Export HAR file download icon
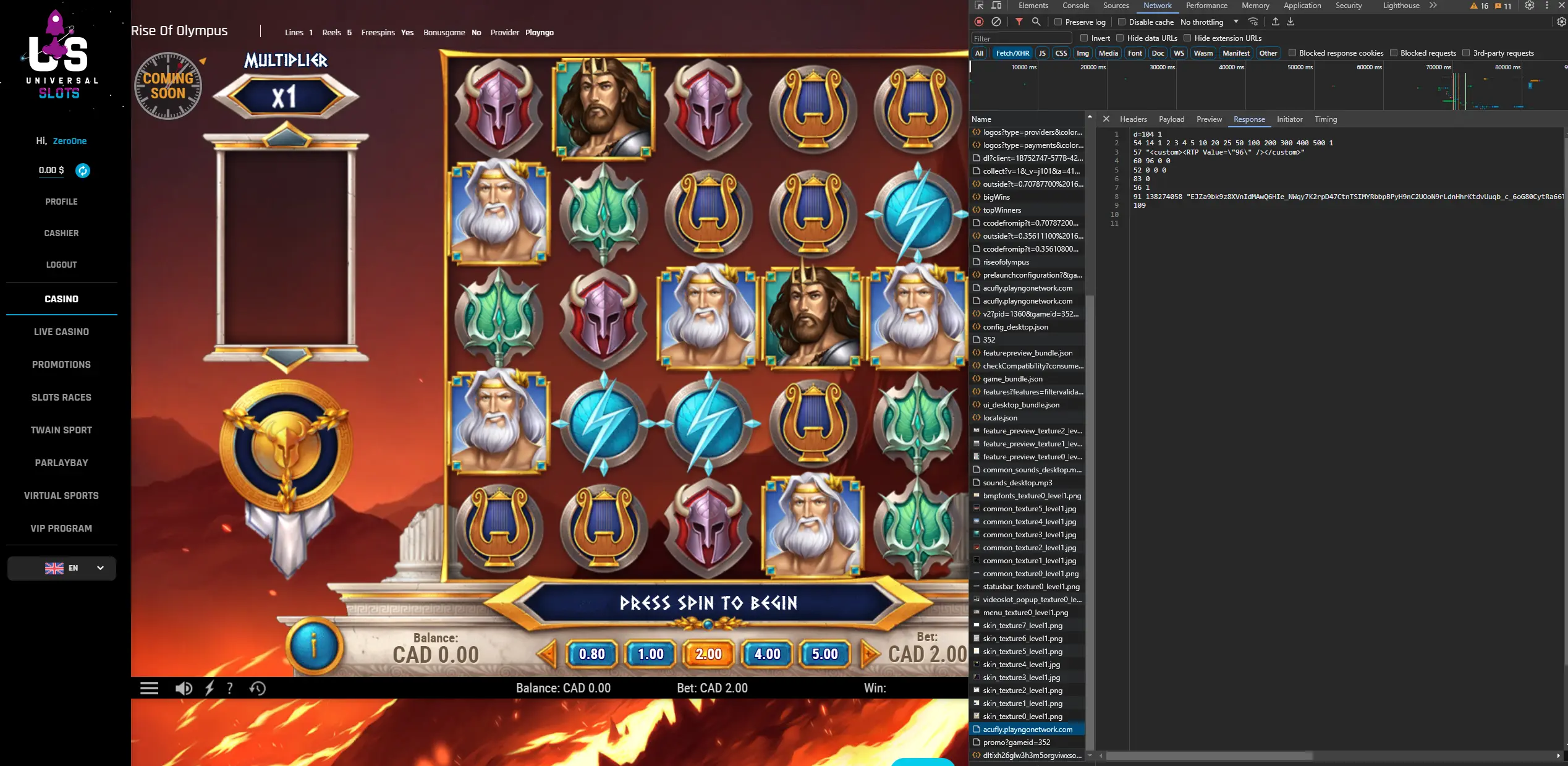The width and height of the screenshot is (1568, 766). coord(1290,22)
